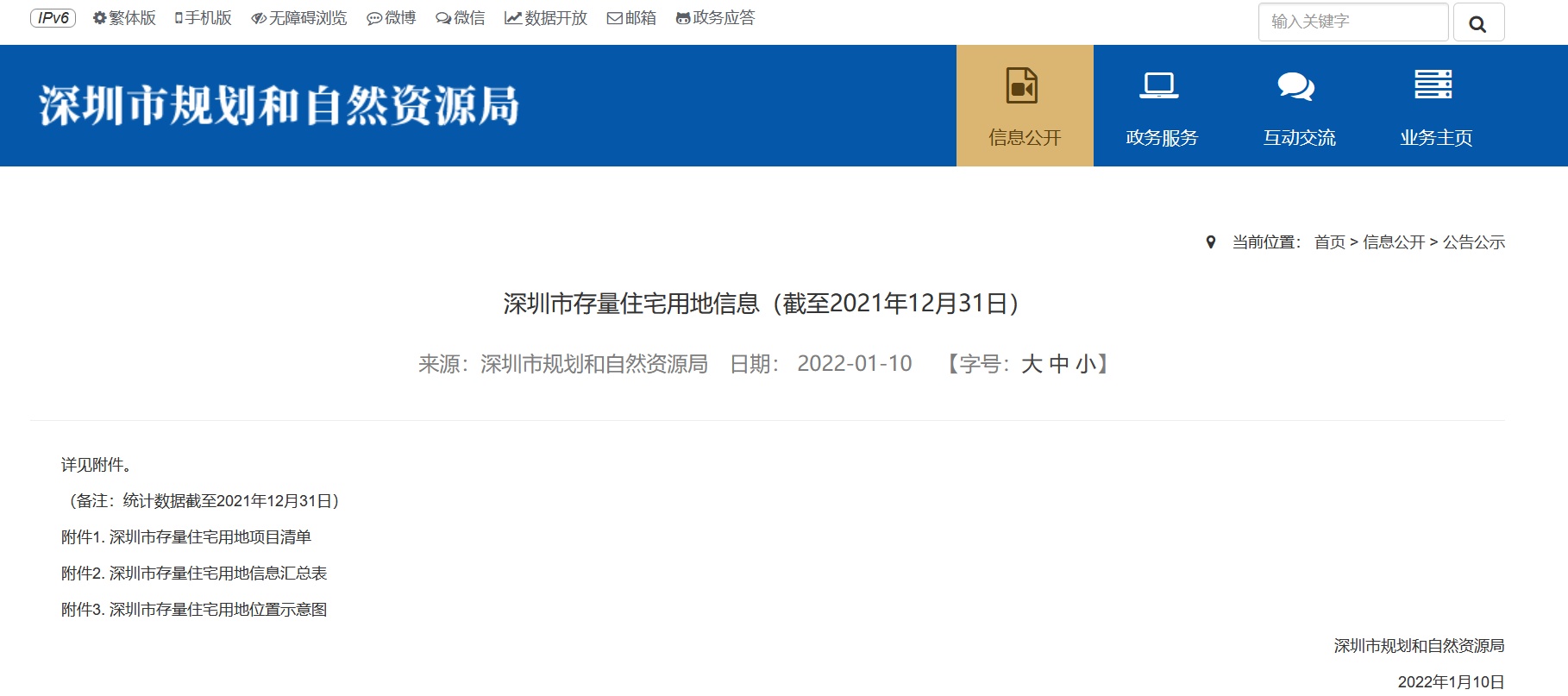Open attachment 附件1 深圳市存量住宅用地项目清单
Viewport: 1568px width, 696px height.
pos(186,537)
